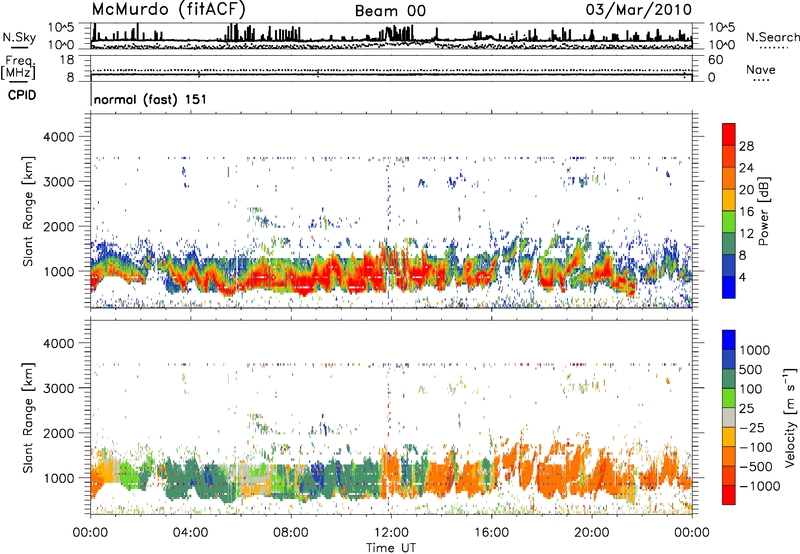Click the "4" value on the Power color bar
Screen dimensions: 800x554
click(x=743, y=278)
